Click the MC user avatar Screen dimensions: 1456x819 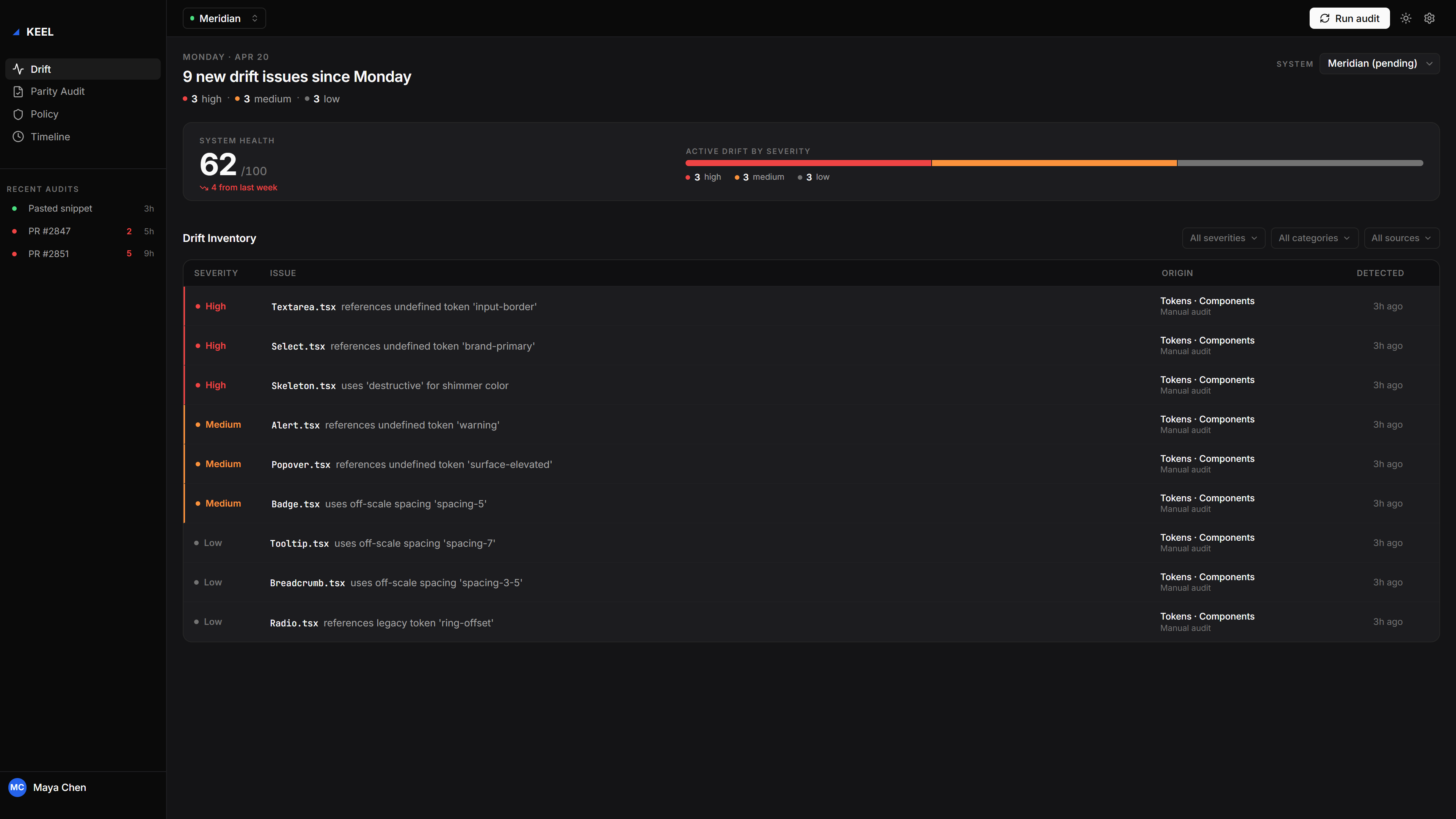tap(17, 788)
